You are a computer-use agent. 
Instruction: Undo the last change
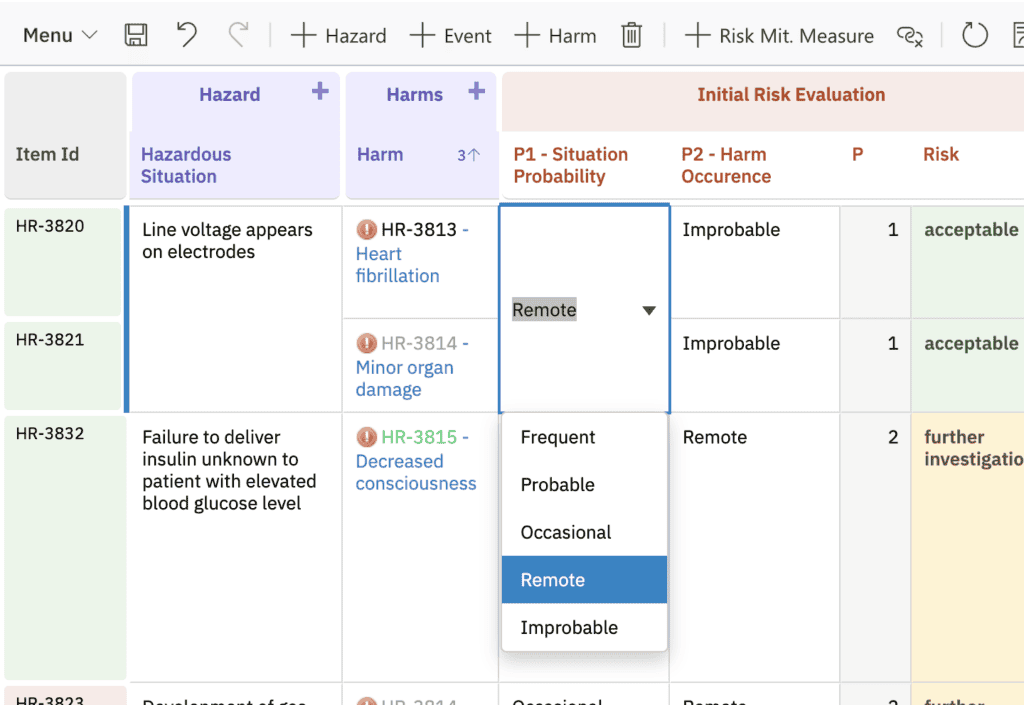(x=187, y=35)
